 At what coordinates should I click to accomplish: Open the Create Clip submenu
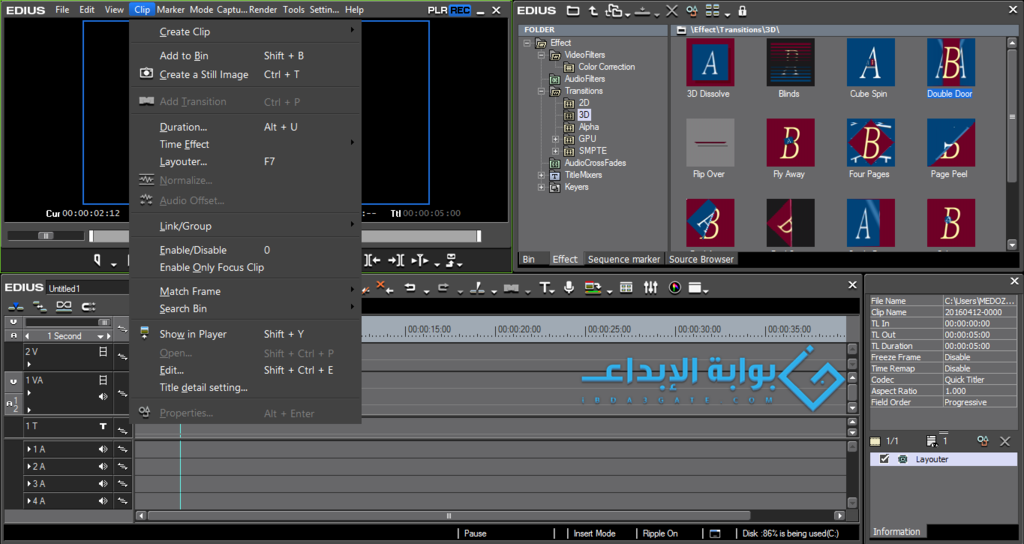pyautogui.click(x=246, y=31)
